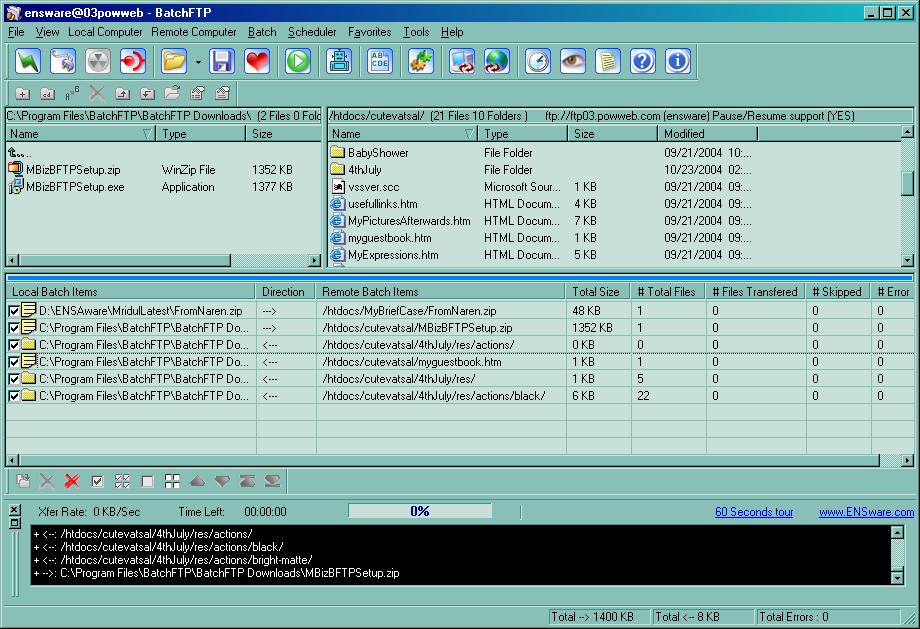Open the Local Computer menu

coord(105,32)
